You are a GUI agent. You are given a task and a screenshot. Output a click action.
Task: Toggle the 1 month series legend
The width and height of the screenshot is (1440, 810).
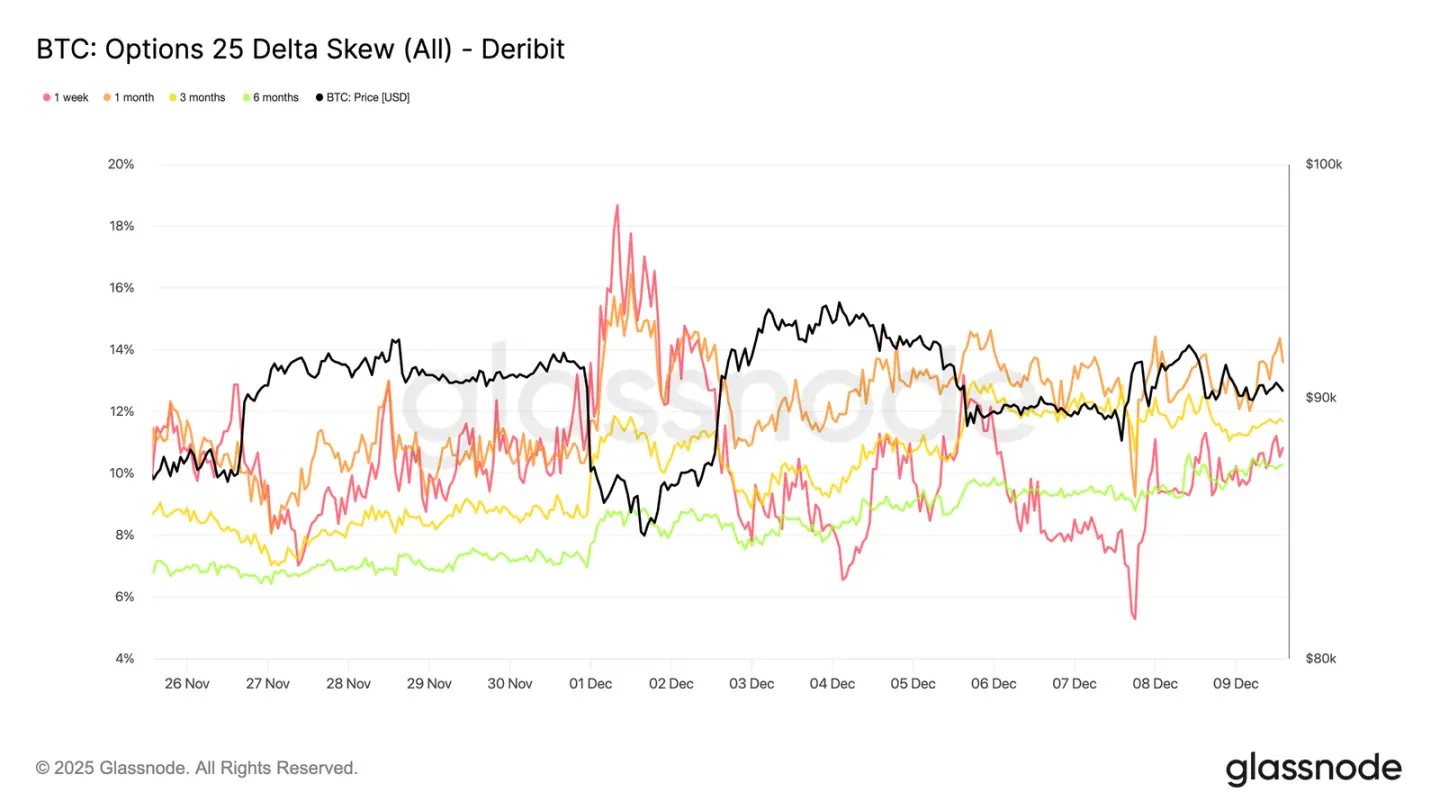point(129,97)
